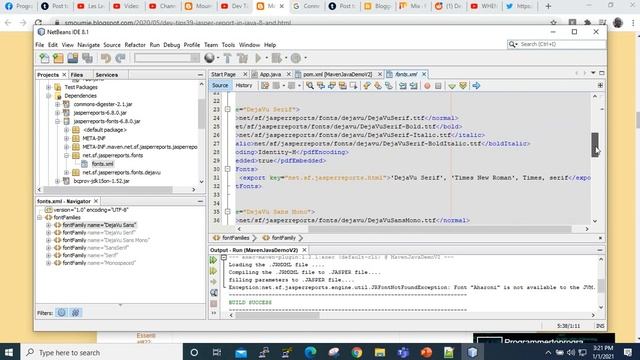
Task: Click the Windows Type here to search box
Action: click(102, 352)
